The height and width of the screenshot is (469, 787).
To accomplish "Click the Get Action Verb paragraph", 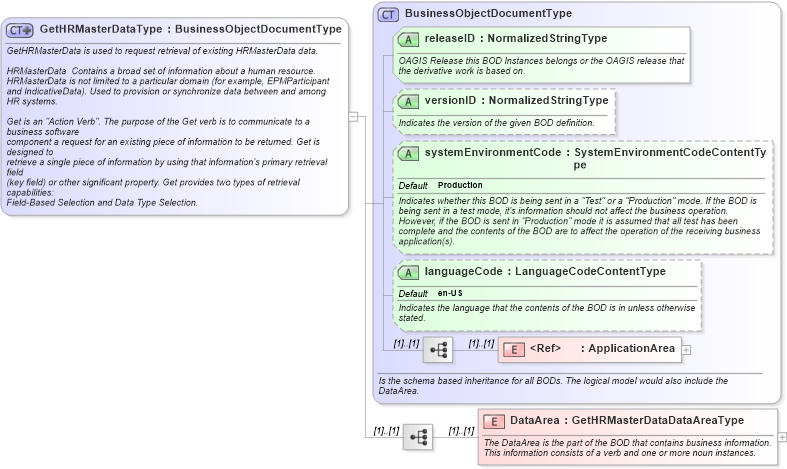I will 167,162.
